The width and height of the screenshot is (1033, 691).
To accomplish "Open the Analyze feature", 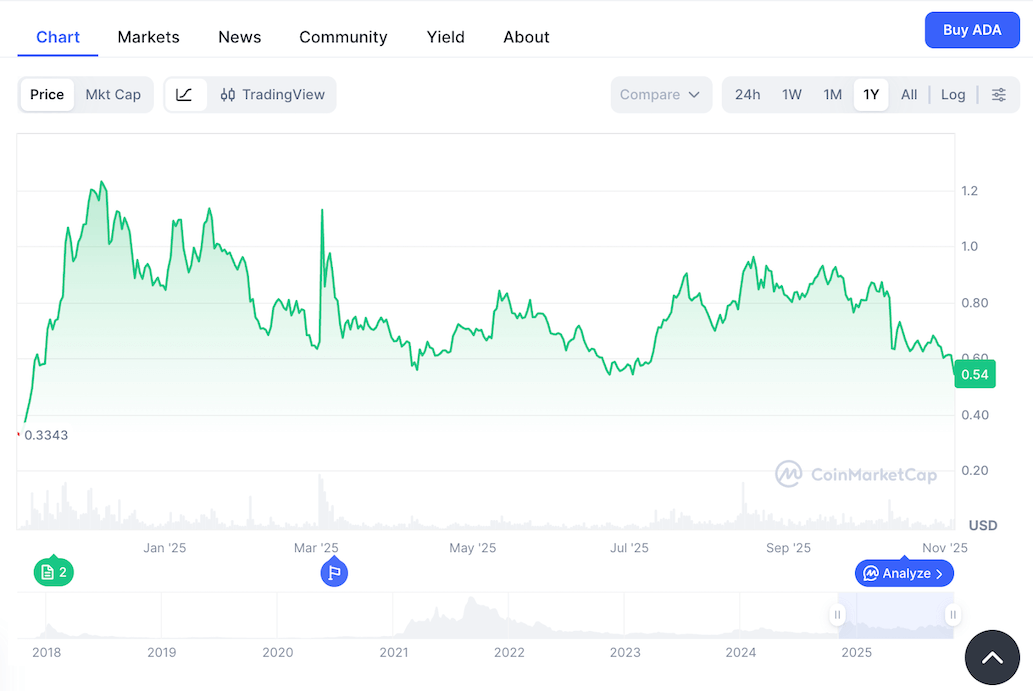I will tap(902, 573).
